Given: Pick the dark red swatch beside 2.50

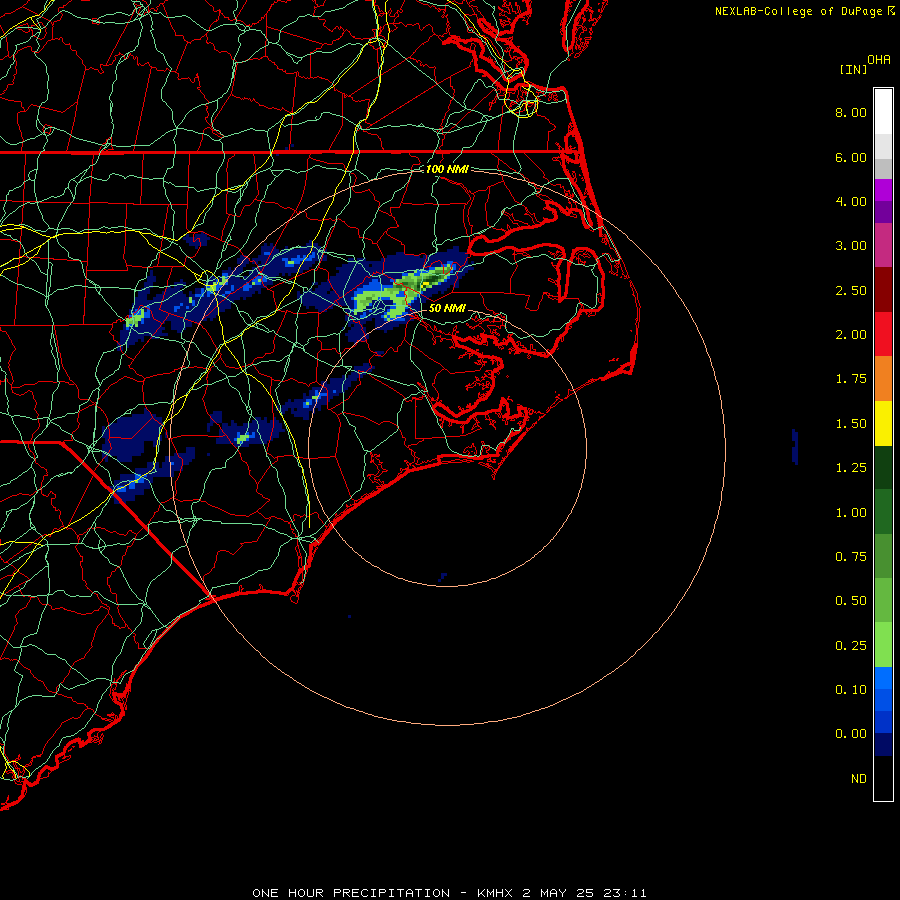Looking at the screenshot, I should [x=883, y=290].
